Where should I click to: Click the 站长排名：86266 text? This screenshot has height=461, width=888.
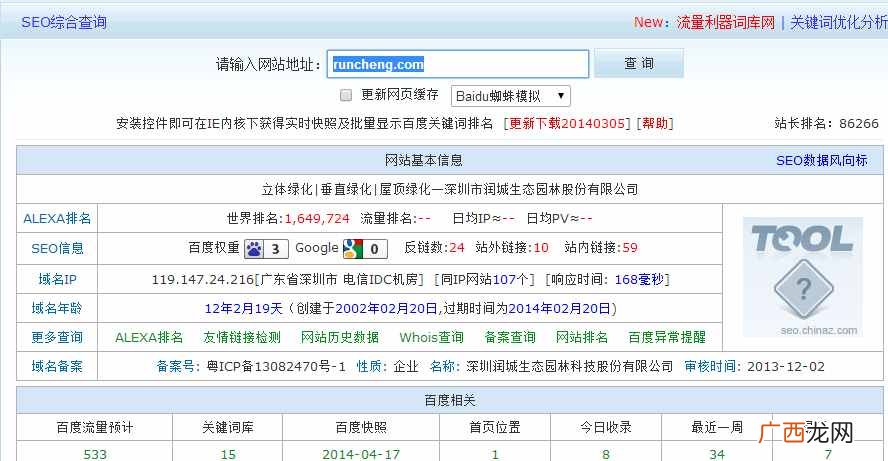click(826, 123)
